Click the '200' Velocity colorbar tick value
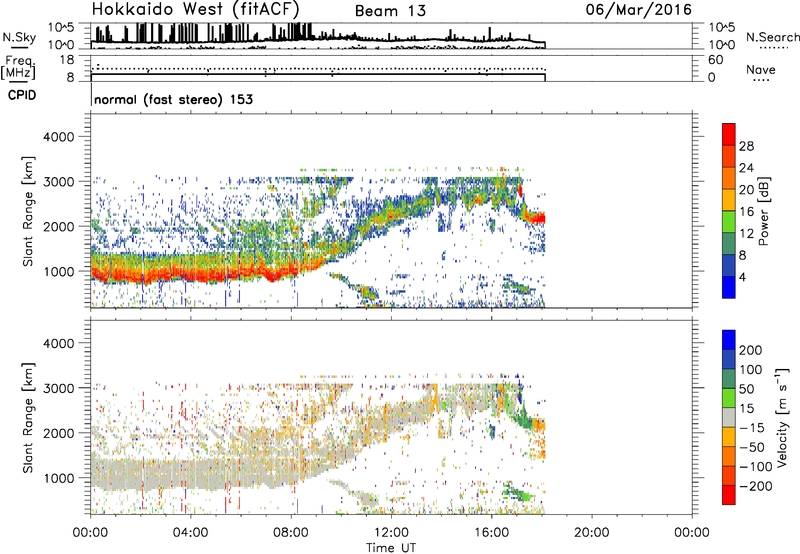Screen dimensions: 800x554 point(751,350)
